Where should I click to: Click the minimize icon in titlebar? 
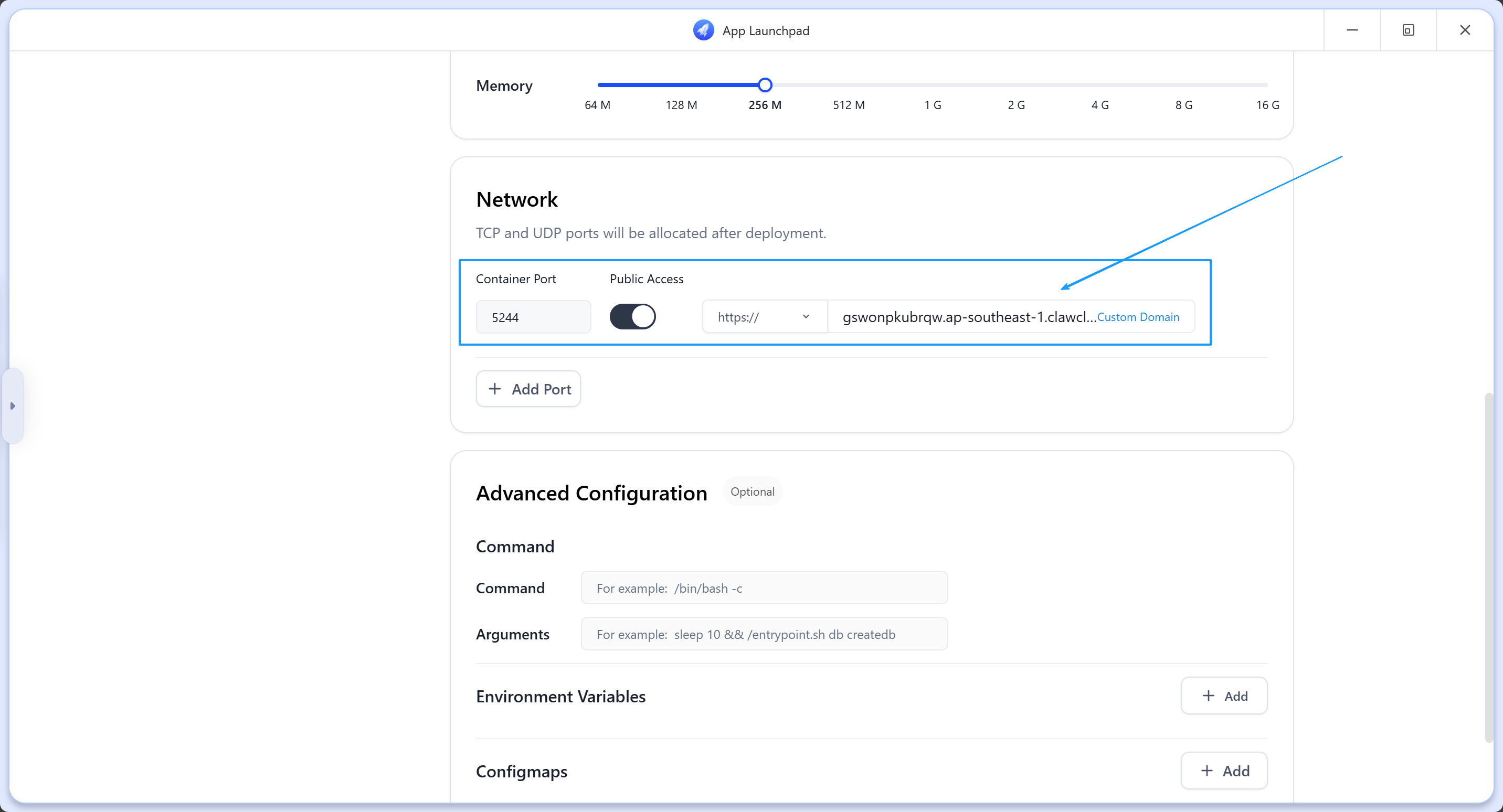click(1352, 30)
